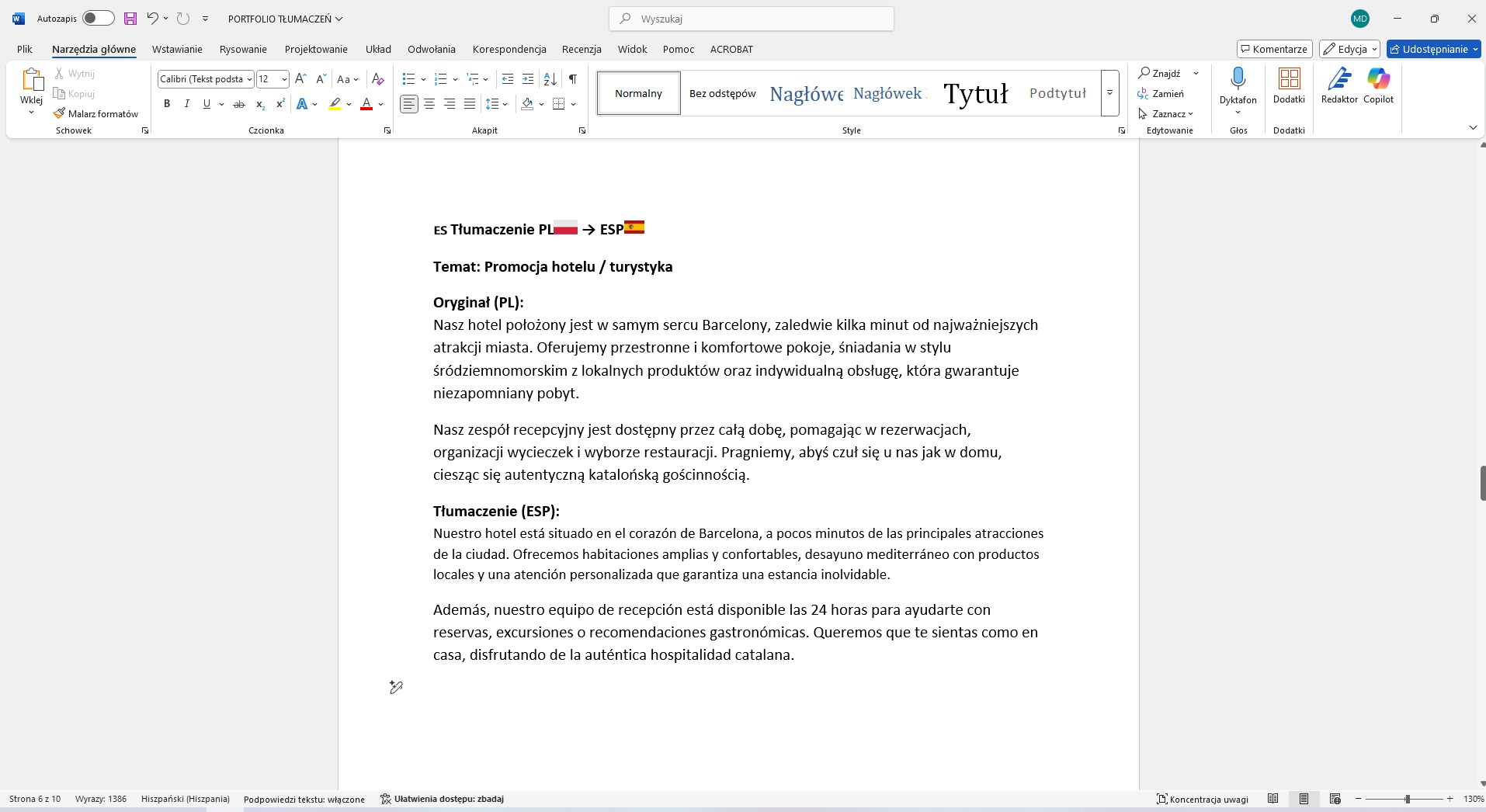Apply superscript formatting
The width and height of the screenshot is (1486, 812).
(280, 104)
